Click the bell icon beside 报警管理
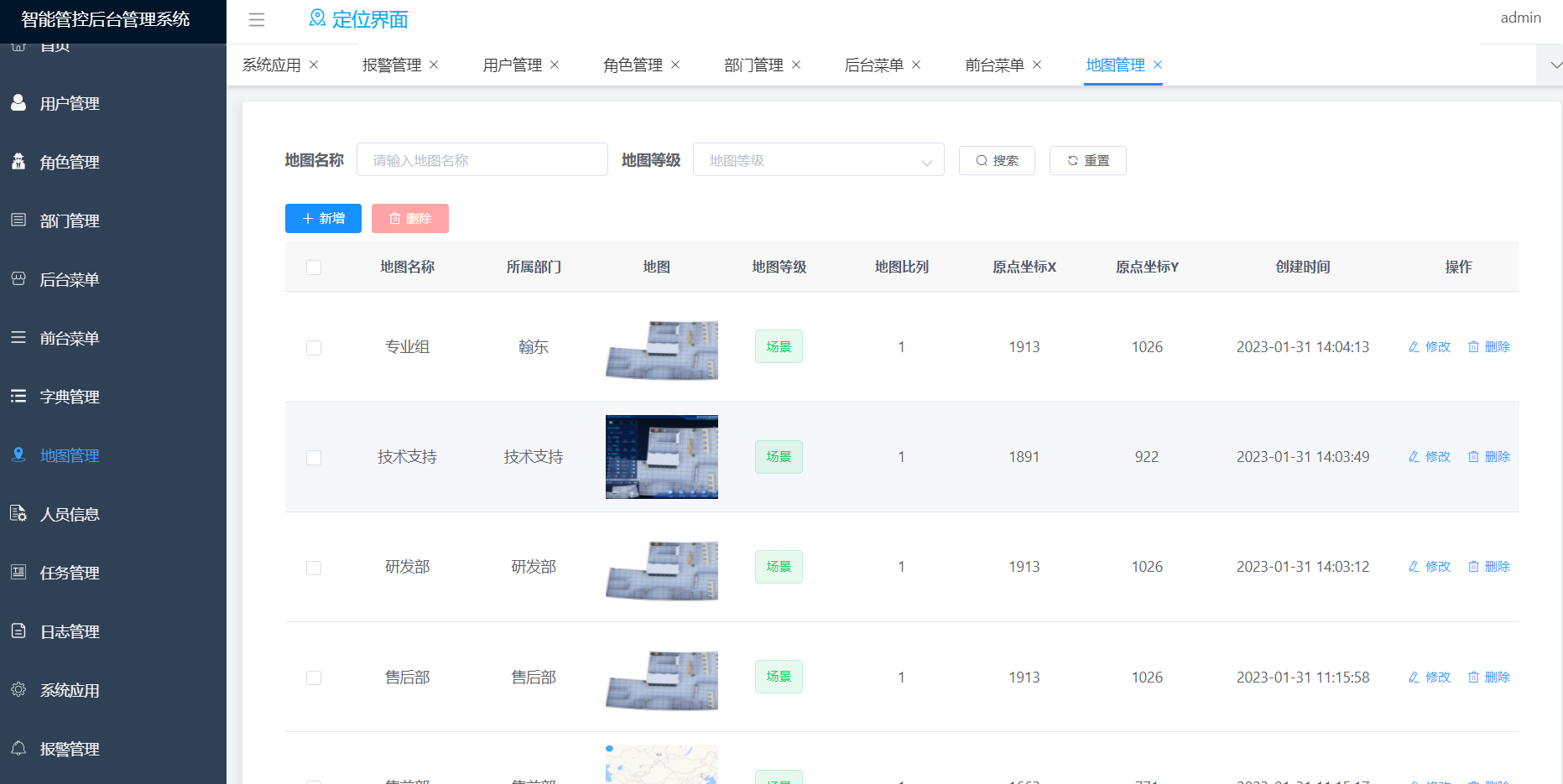 [18, 748]
